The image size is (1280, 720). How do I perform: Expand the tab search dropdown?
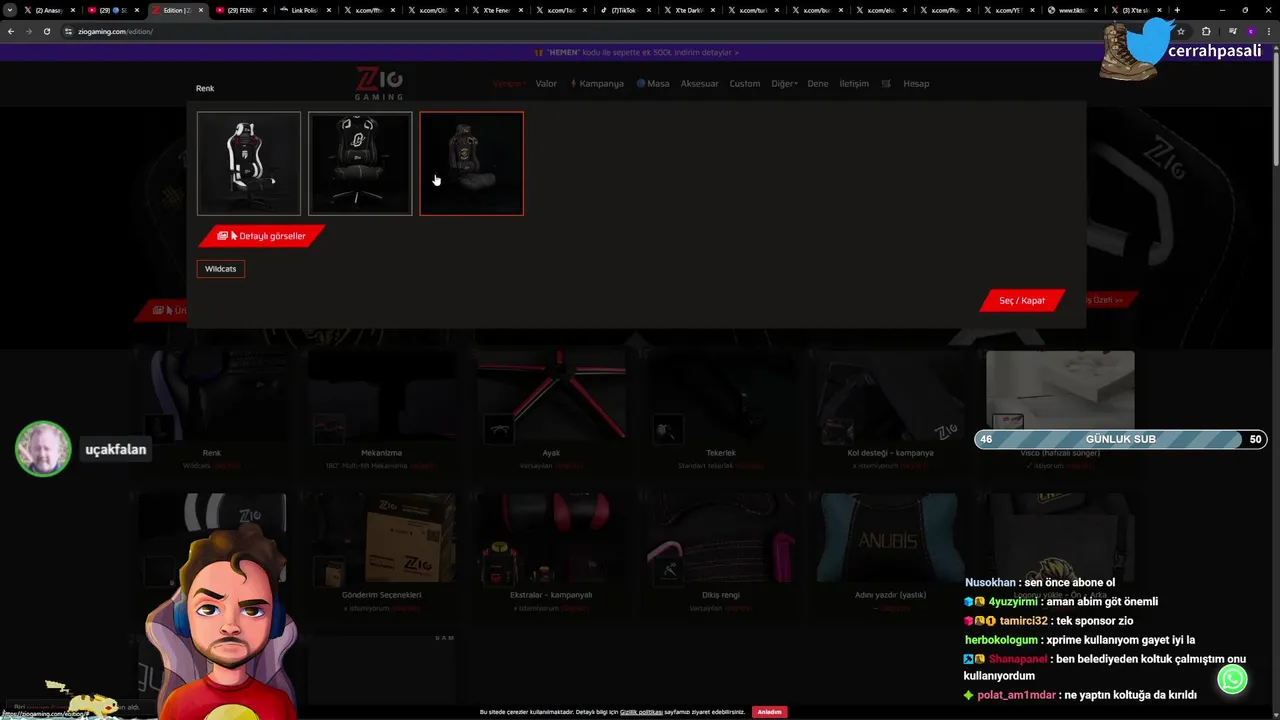point(11,10)
